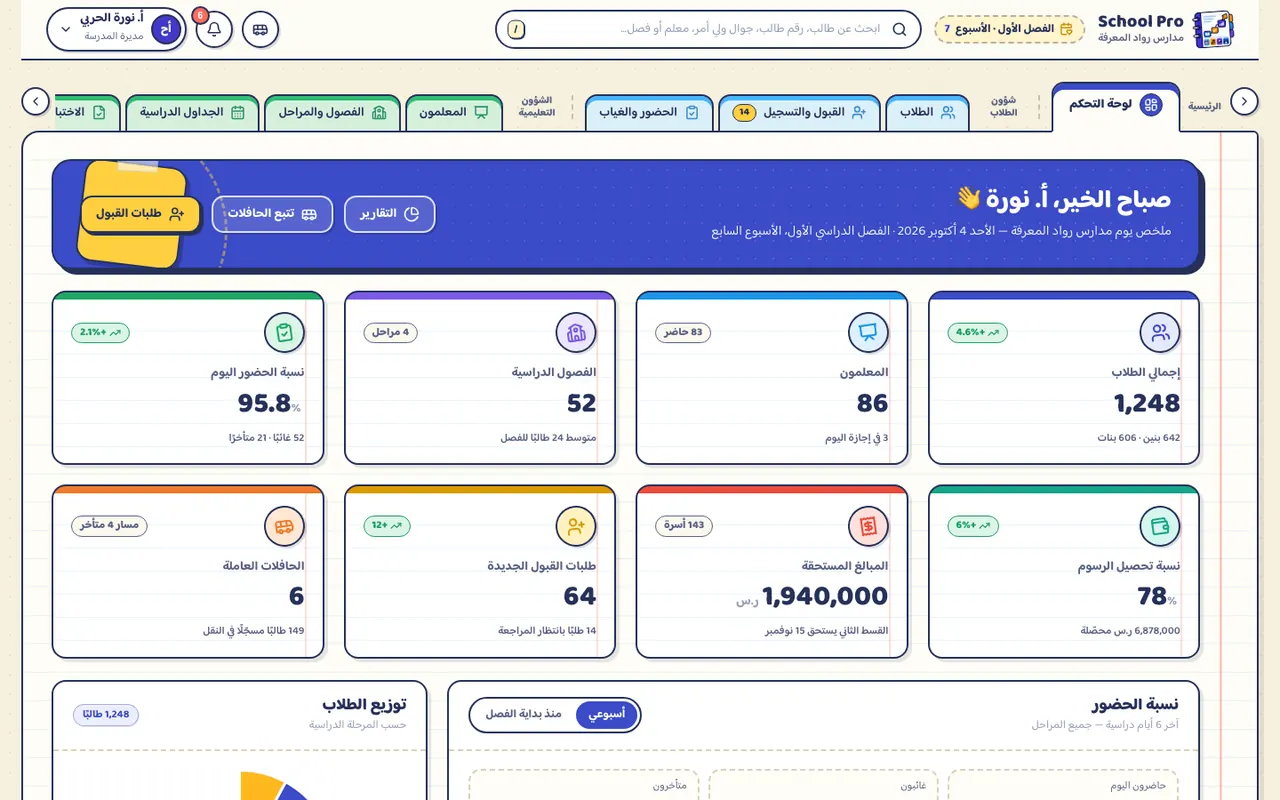The width and height of the screenshot is (1280, 800).
Task: Click the نسبة الحضور chart heading
Action: point(1135,704)
